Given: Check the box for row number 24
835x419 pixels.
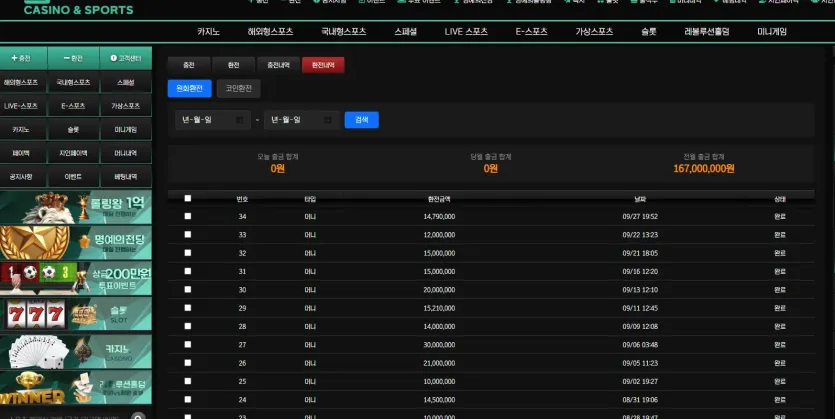Looking at the screenshot, I should pos(187,399).
